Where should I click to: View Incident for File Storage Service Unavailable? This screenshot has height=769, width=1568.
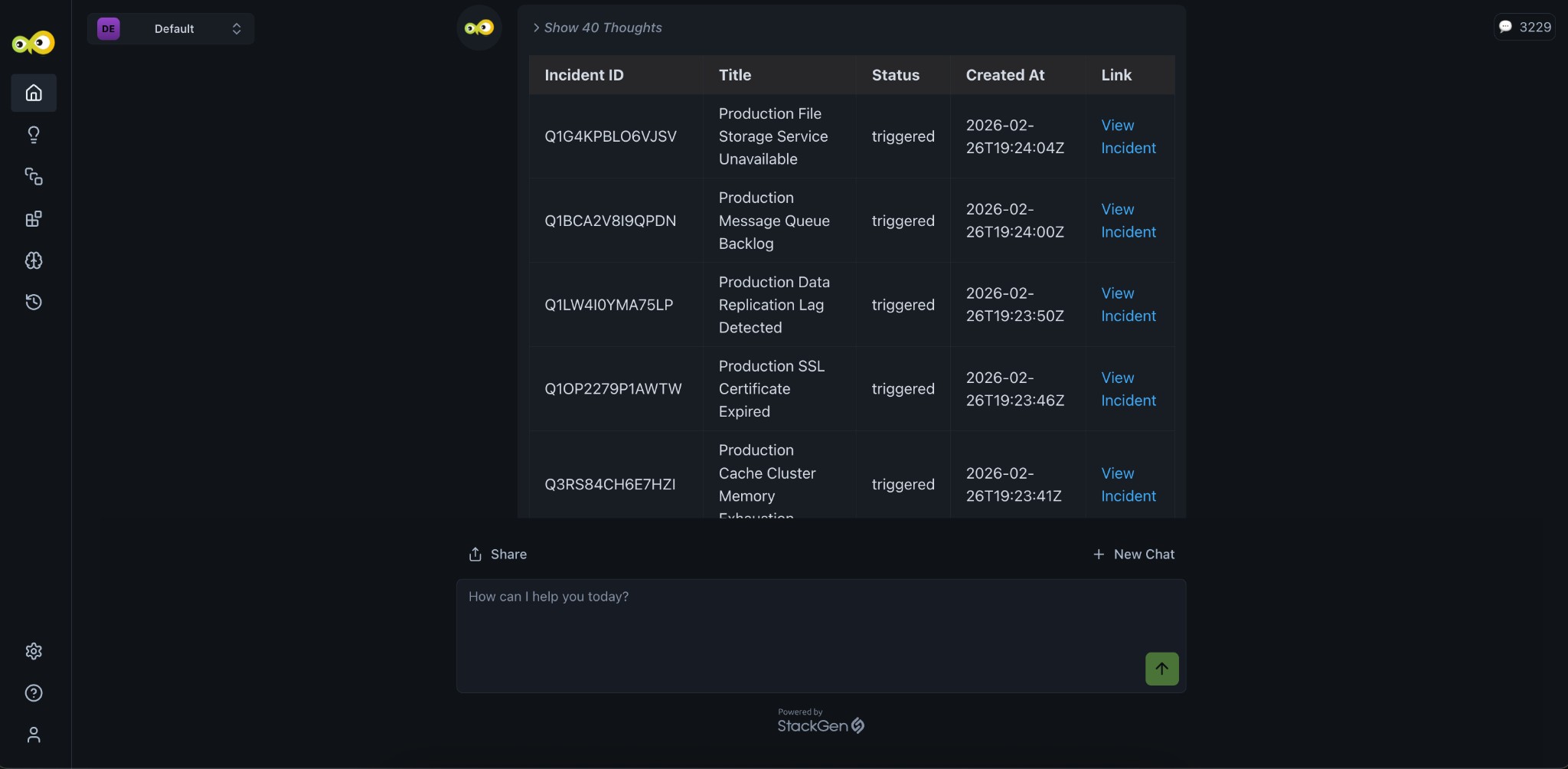[x=1128, y=136]
